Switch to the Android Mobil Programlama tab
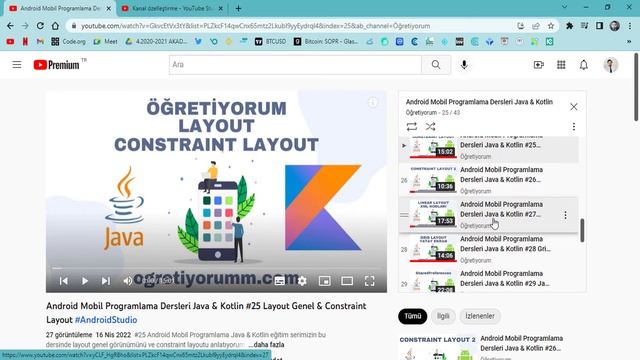The height and width of the screenshot is (360, 640). tap(60, 8)
